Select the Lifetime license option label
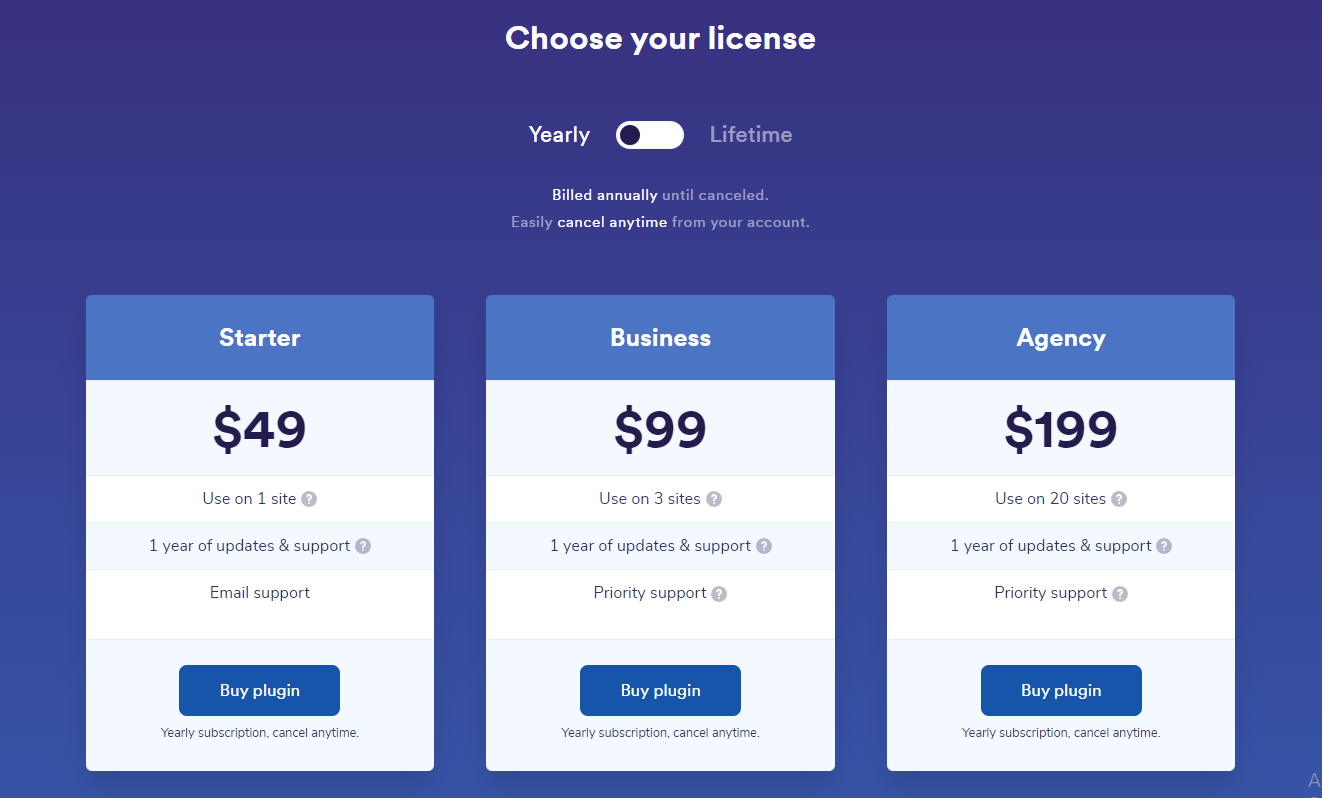Viewport: 1322px width, 798px height. (751, 135)
